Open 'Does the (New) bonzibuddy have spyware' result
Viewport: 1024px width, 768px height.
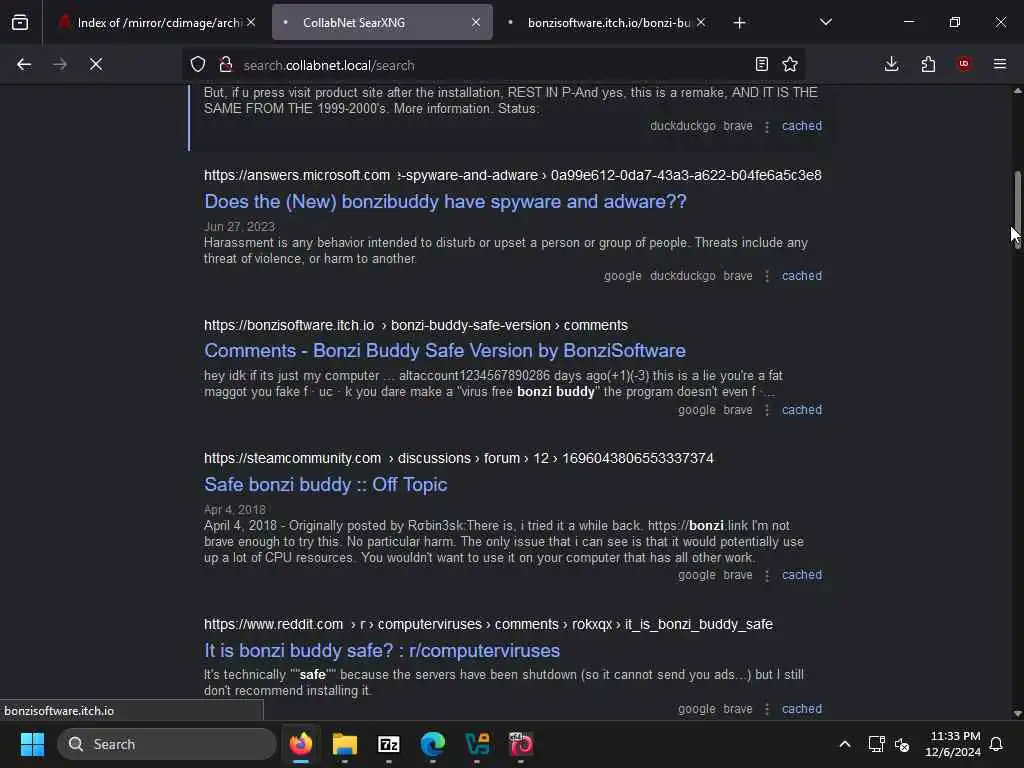pos(445,201)
